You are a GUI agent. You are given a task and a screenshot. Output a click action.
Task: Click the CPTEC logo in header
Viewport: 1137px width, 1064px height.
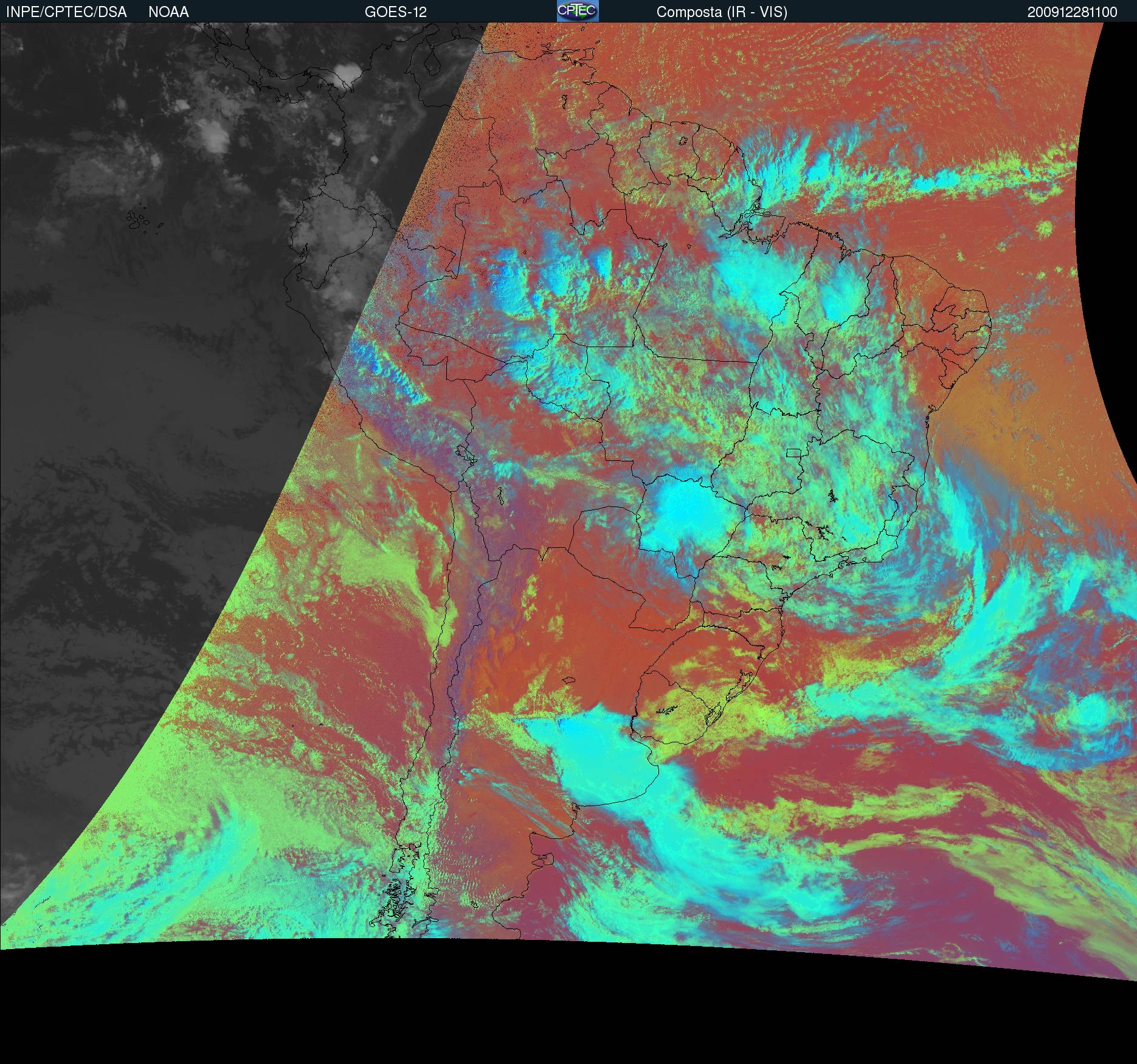click(x=578, y=11)
